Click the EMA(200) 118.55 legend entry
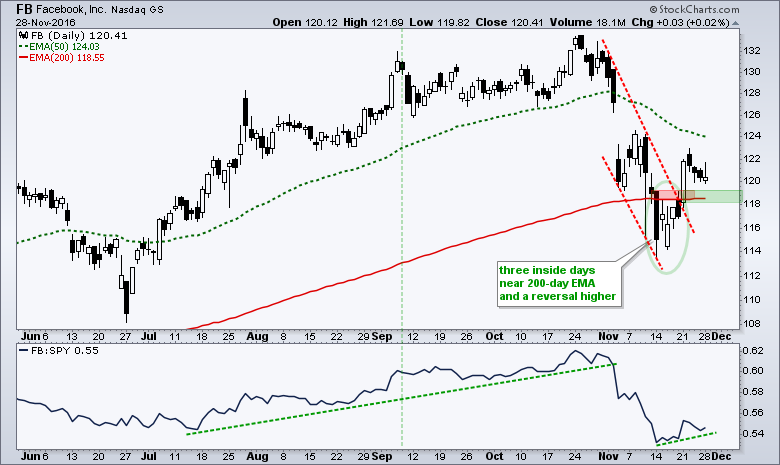780x465 pixels. pos(62,58)
